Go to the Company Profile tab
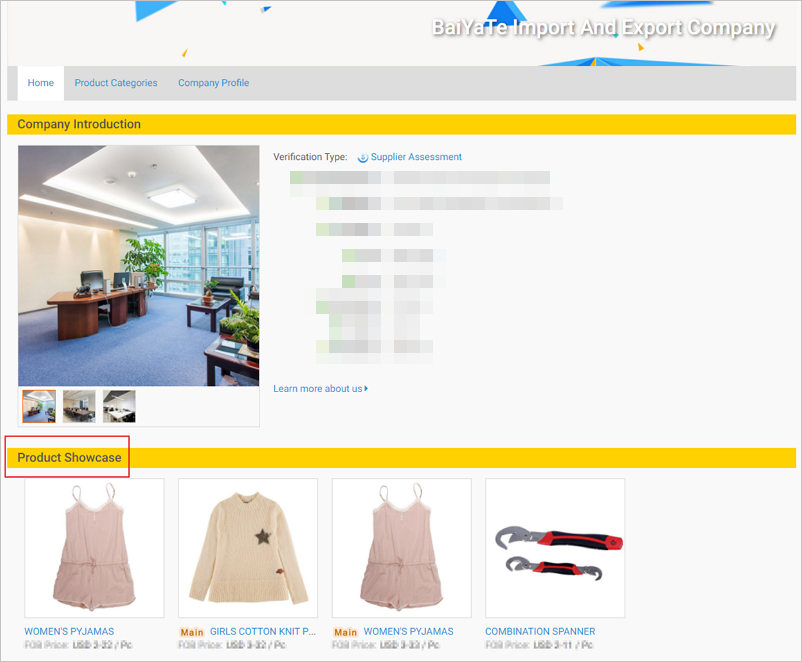 click(213, 83)
